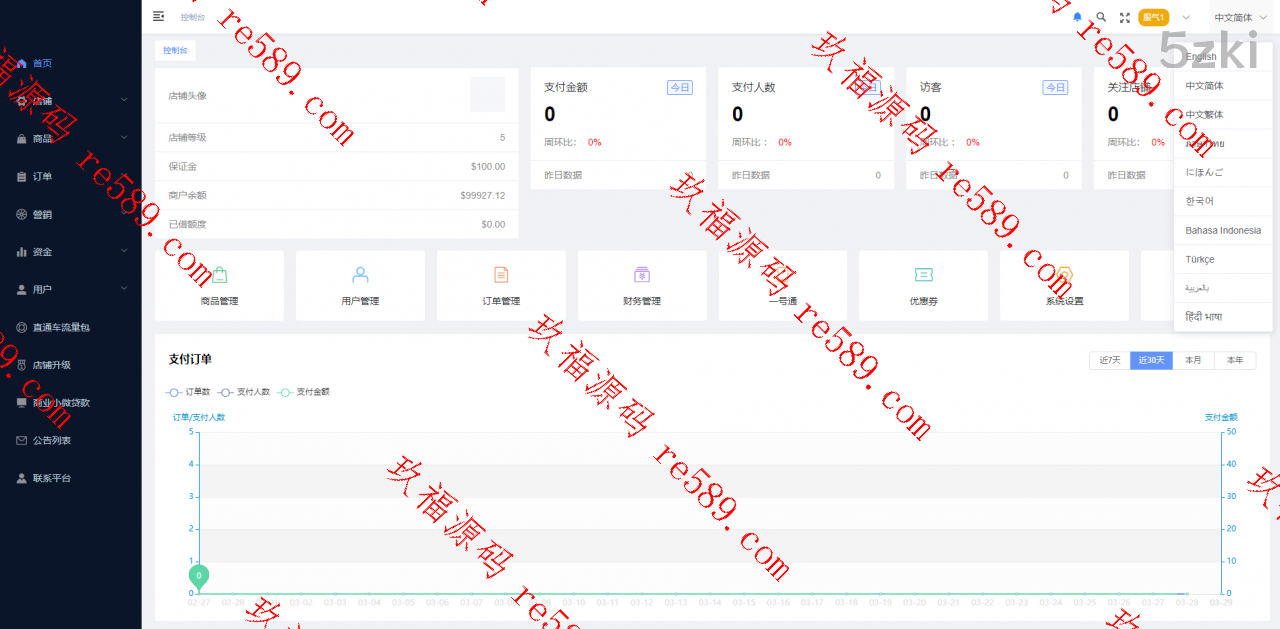Go to 首页 in the sidebar
The width and height of the screenshot is (1280, 629).
(x=70, y=63)
